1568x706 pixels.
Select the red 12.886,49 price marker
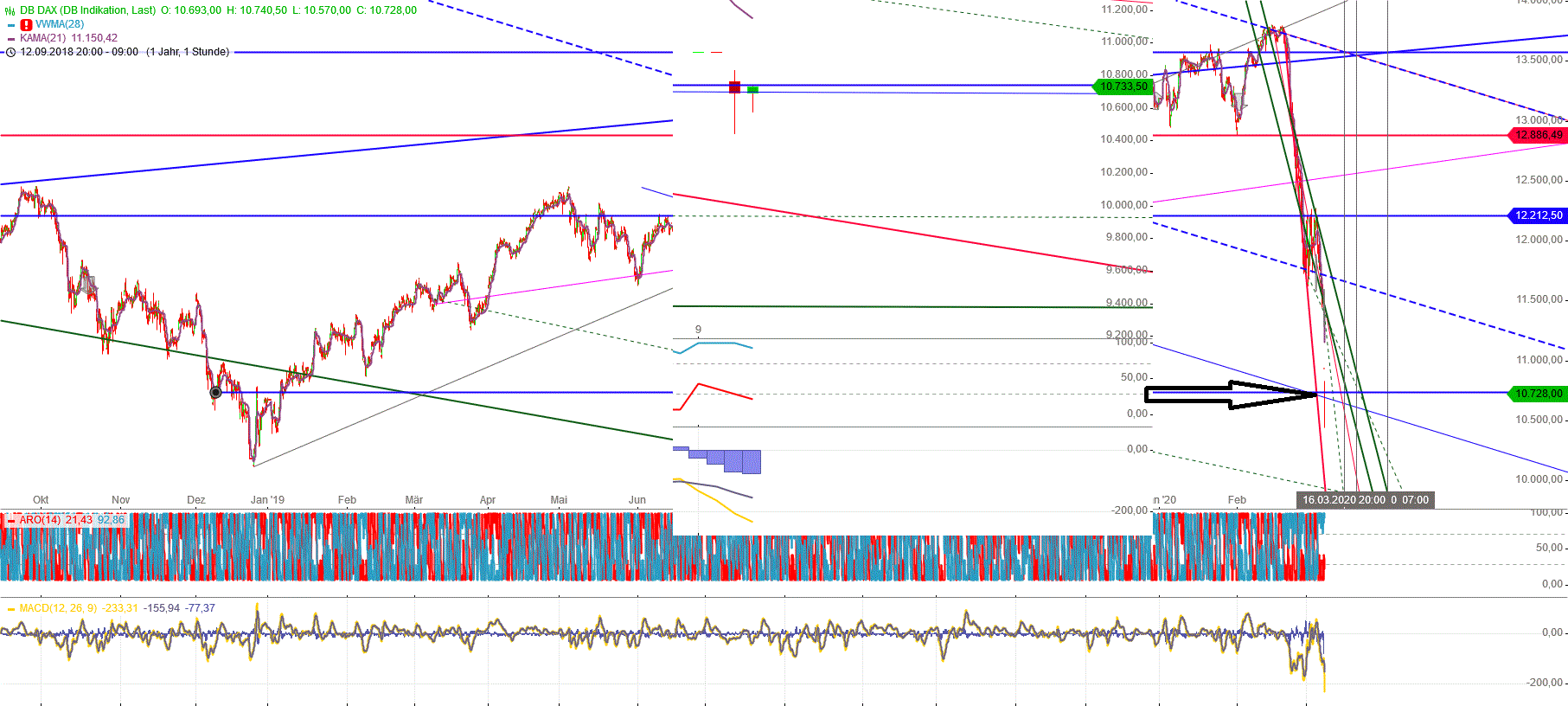click(1538, 135)
